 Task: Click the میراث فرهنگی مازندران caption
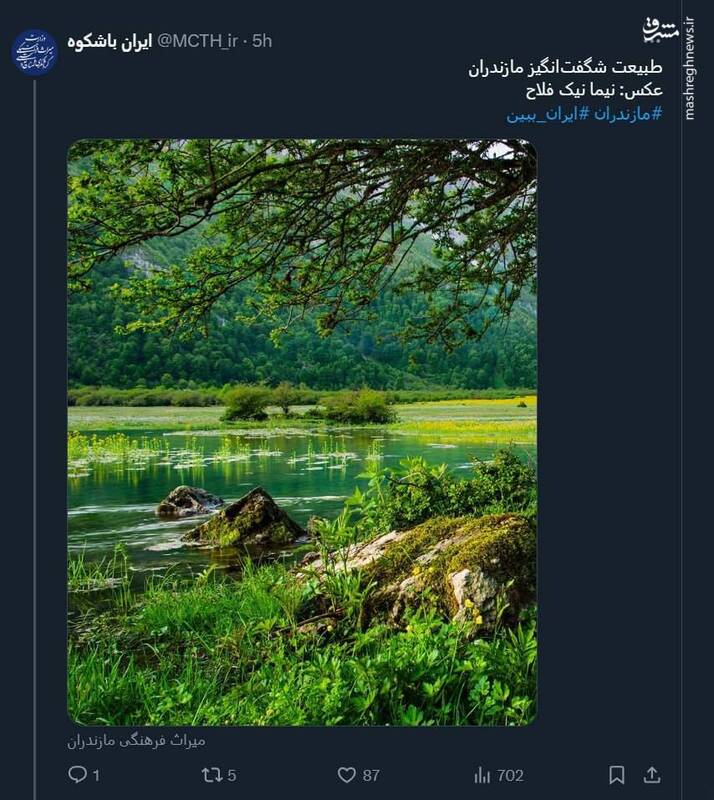tap(136, 741)
